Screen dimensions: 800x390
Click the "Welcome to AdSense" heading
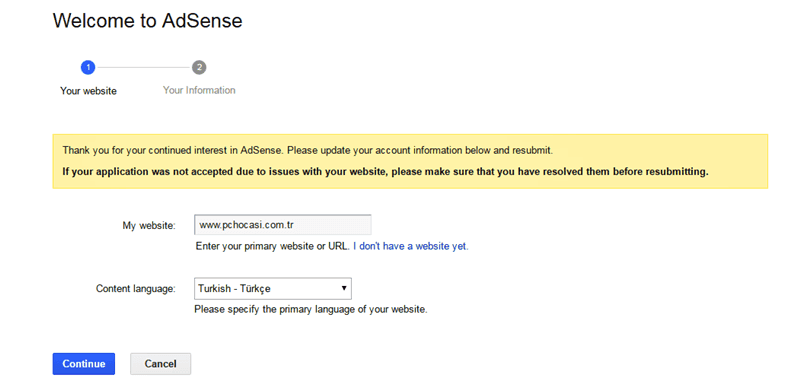tap(147, 21)
